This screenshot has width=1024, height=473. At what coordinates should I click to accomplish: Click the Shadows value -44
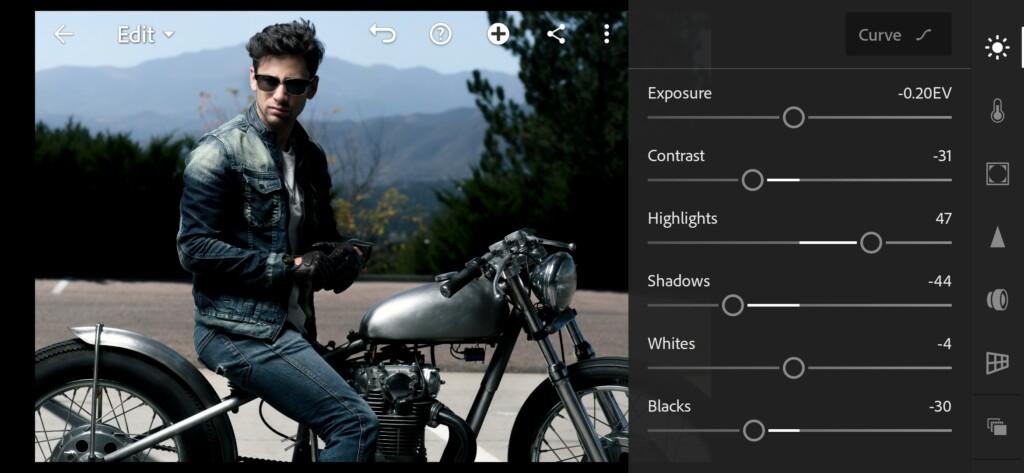[940, 282]
